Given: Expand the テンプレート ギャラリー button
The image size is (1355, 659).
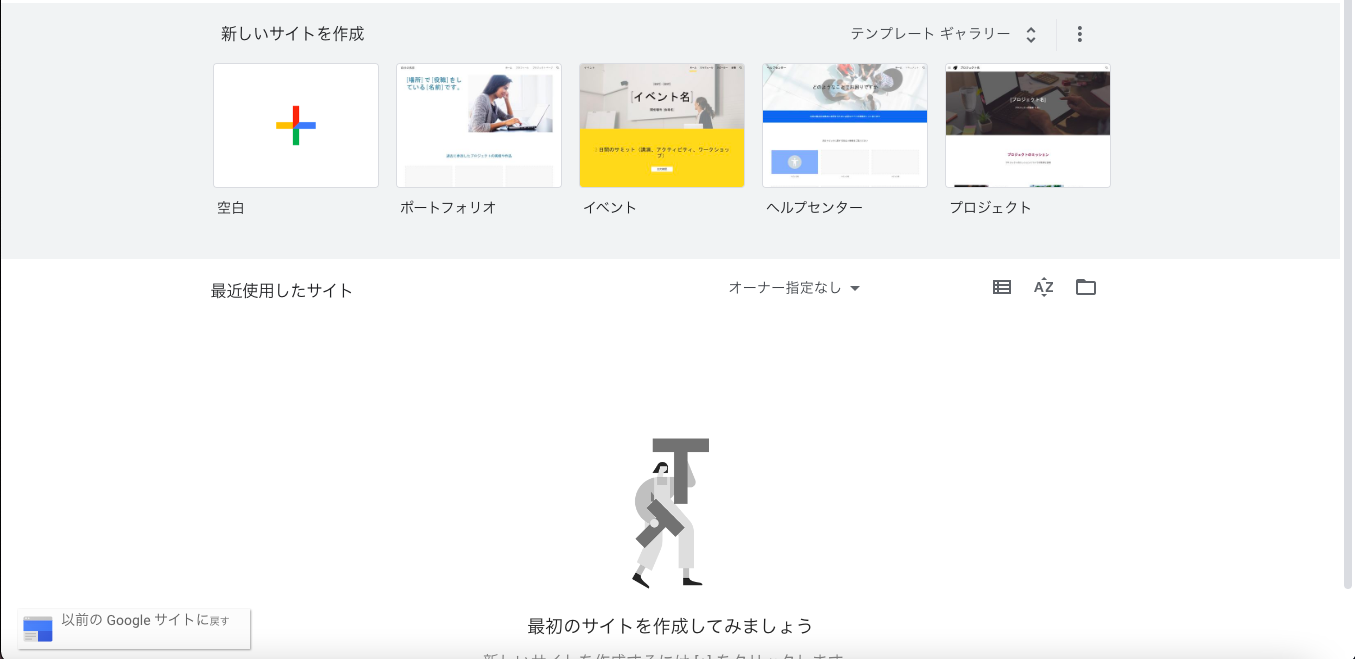Looking at the screenshot, I should [x=944, y=34].
